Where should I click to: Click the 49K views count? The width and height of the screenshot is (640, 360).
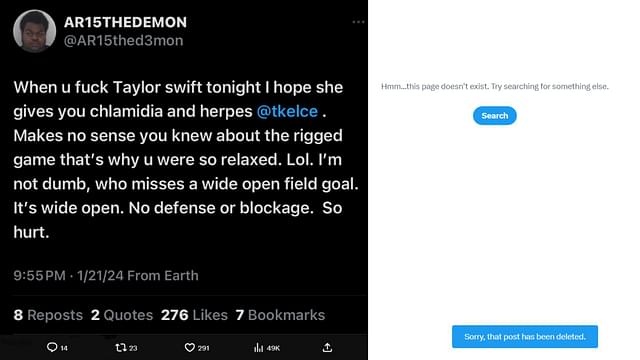click(273, 348)
